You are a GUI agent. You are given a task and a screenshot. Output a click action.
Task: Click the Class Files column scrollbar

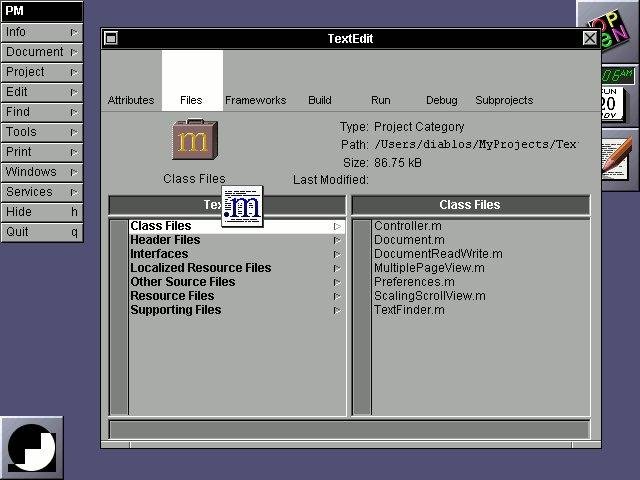pyautogui.click(x=362, y=317)
